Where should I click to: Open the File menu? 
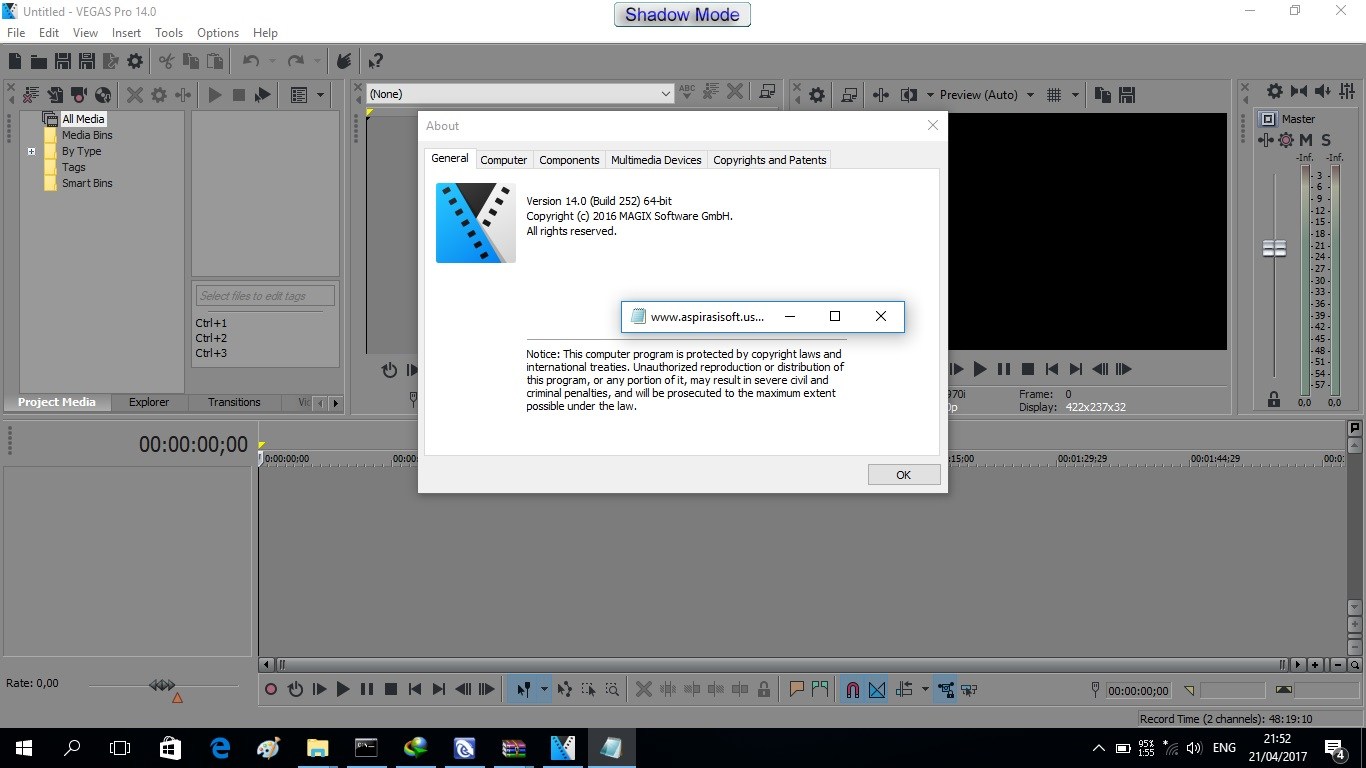click(16, 33)
